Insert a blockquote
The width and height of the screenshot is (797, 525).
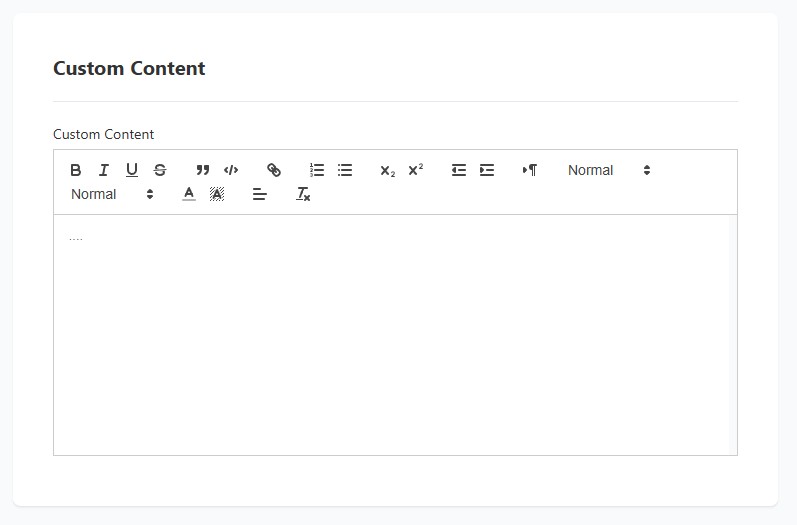point(203,170)
